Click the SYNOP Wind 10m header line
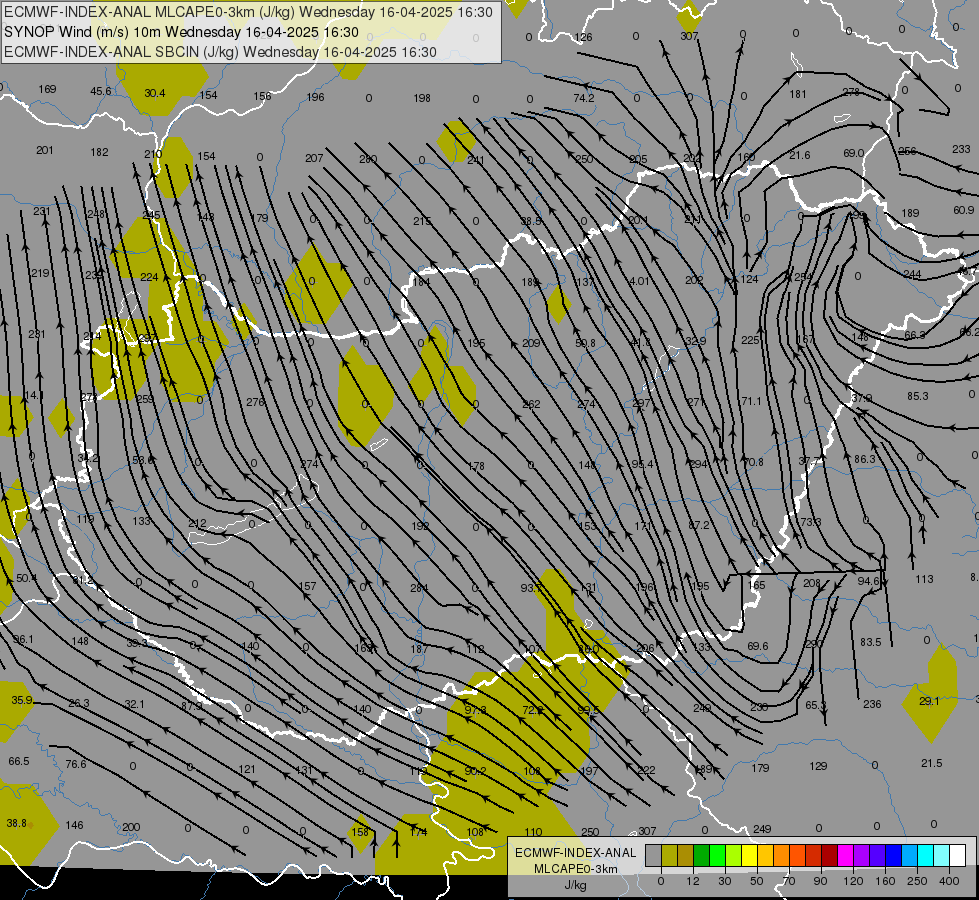979x900 pixels. click(181, 32)
